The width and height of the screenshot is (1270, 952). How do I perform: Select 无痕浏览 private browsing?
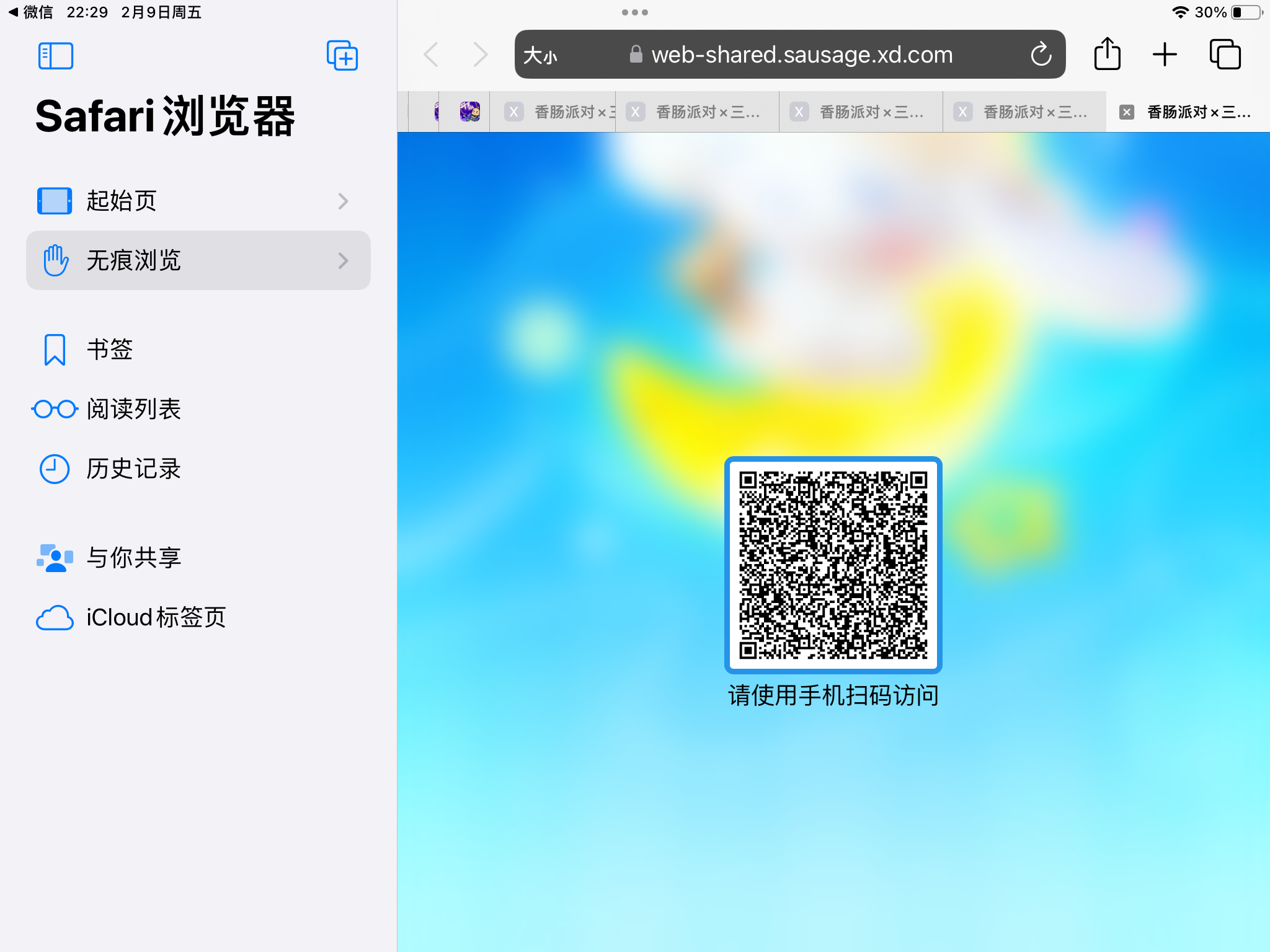coord(198,260)
